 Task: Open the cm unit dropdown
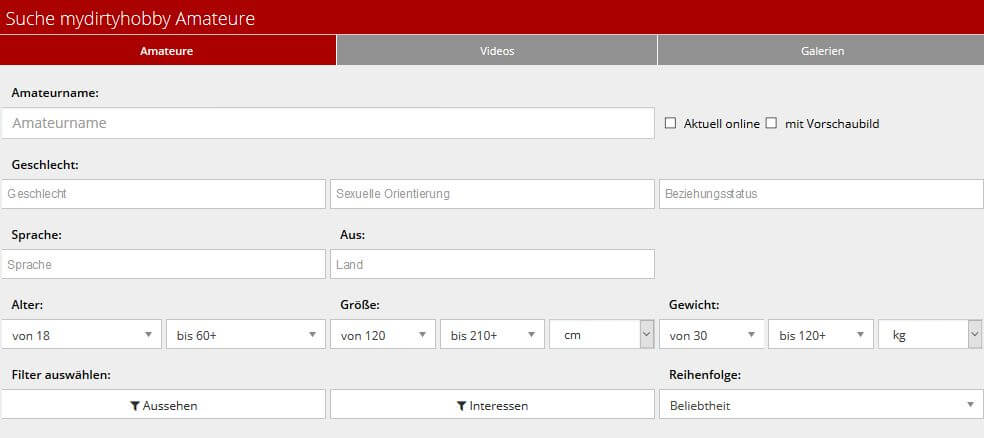point(602,334)
